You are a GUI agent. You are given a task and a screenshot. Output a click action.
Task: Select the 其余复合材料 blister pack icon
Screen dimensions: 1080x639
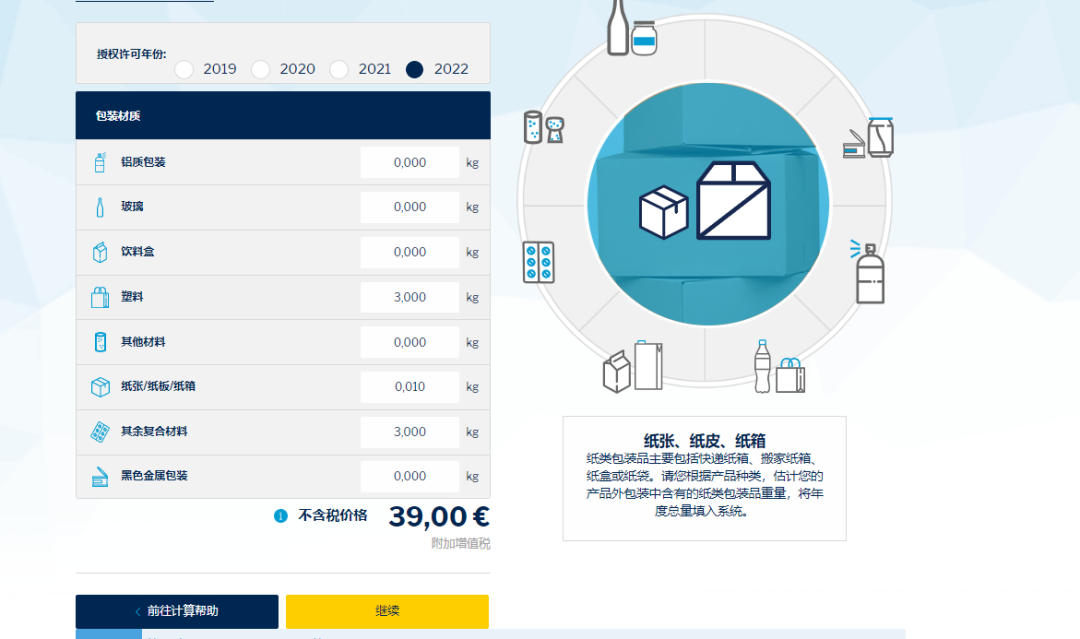pos(98,431)
